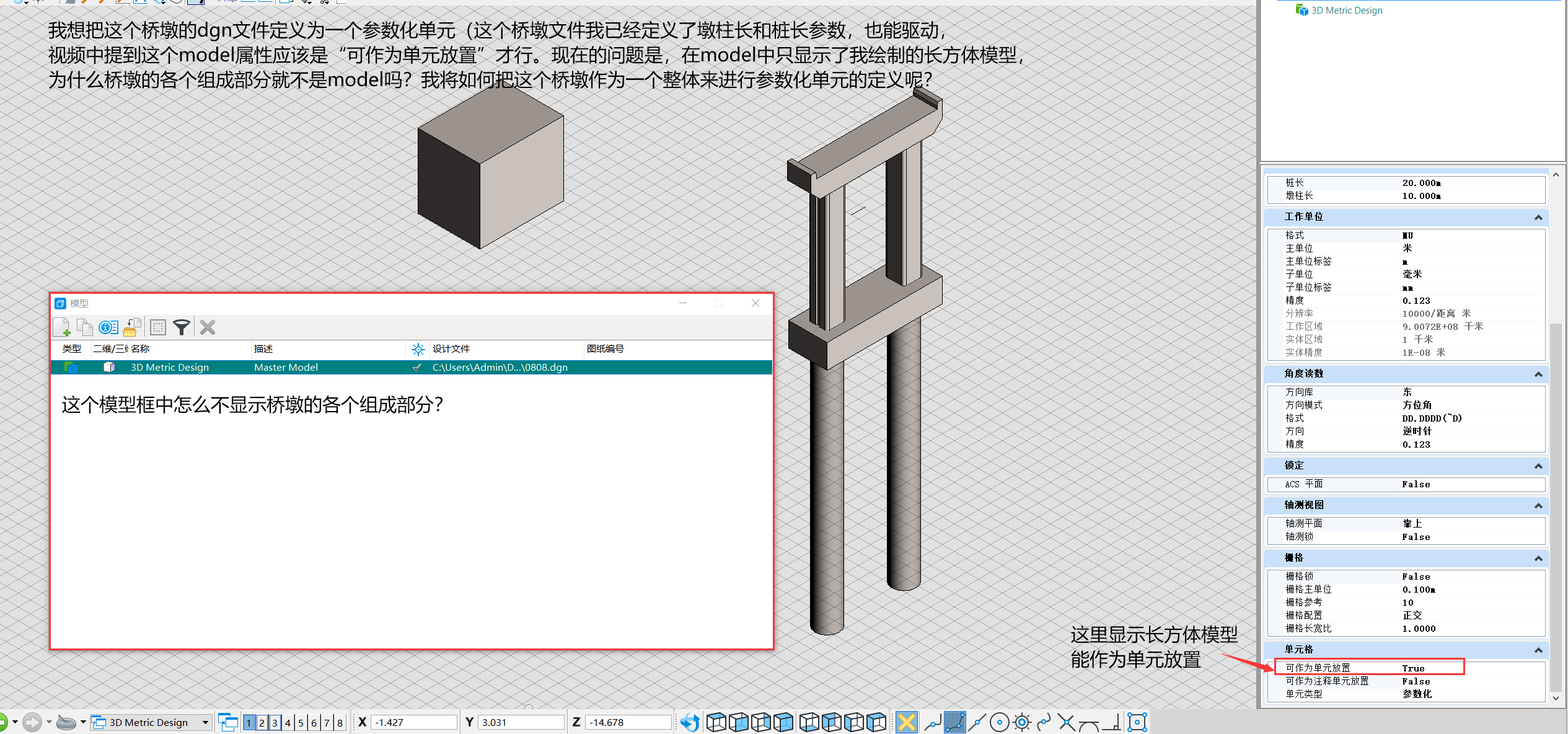Click the 名称 column header
Screen dimensions: 1568x734
[x=140, y=349]
